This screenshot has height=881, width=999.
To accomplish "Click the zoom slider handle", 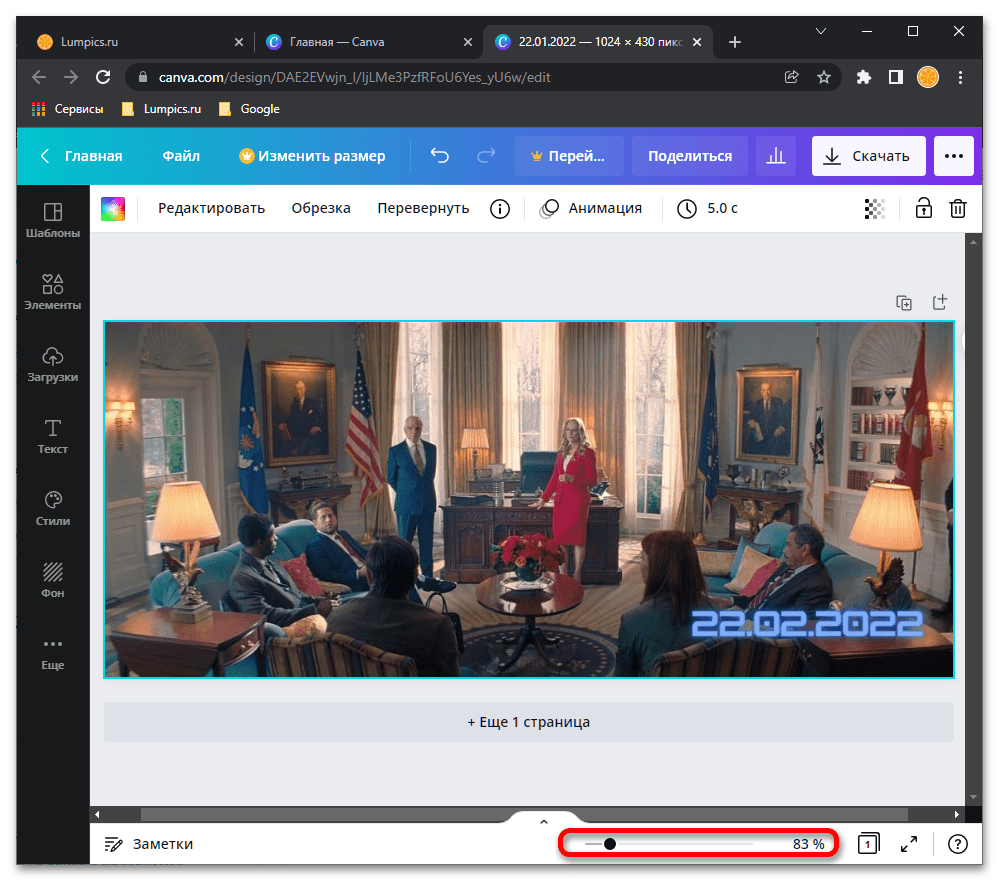I will 610,843.
